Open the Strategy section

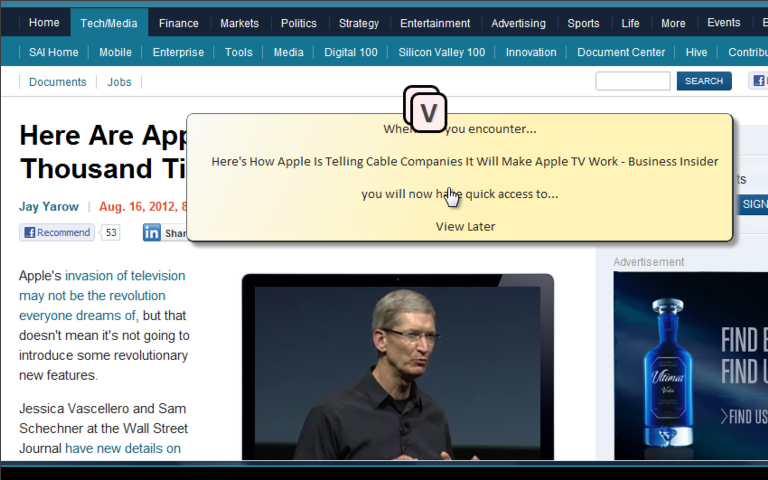tap(359, 23)
